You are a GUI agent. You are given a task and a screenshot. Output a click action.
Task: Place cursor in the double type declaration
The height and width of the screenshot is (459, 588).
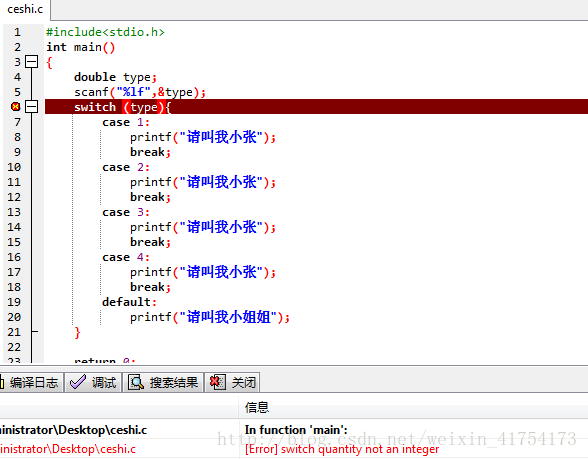116,77
